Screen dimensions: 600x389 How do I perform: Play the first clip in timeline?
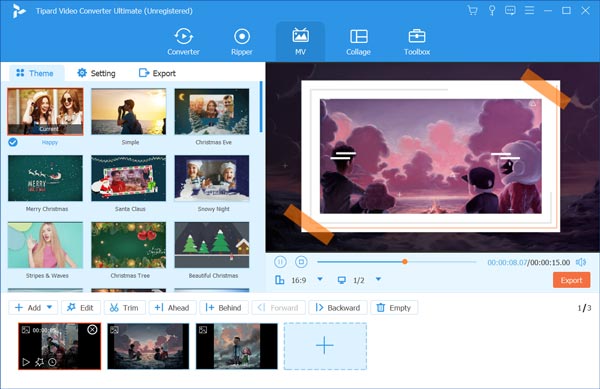26,362
